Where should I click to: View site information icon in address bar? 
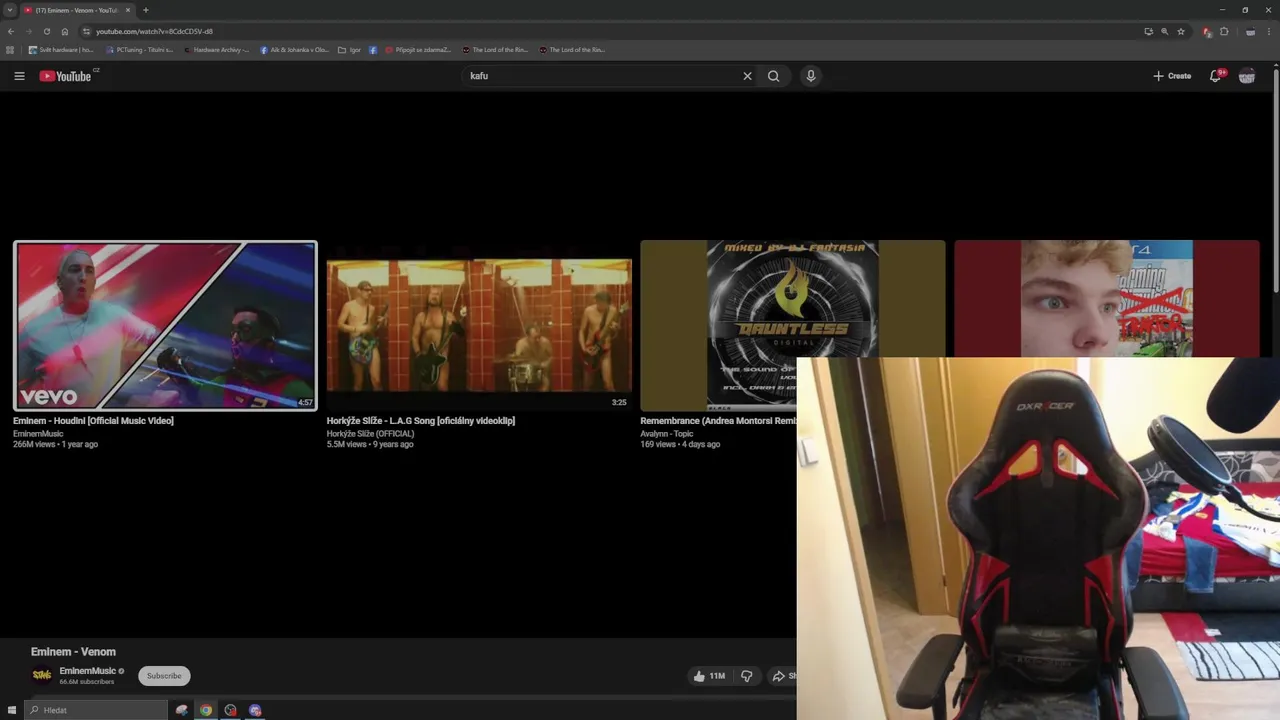coord(86,31)
